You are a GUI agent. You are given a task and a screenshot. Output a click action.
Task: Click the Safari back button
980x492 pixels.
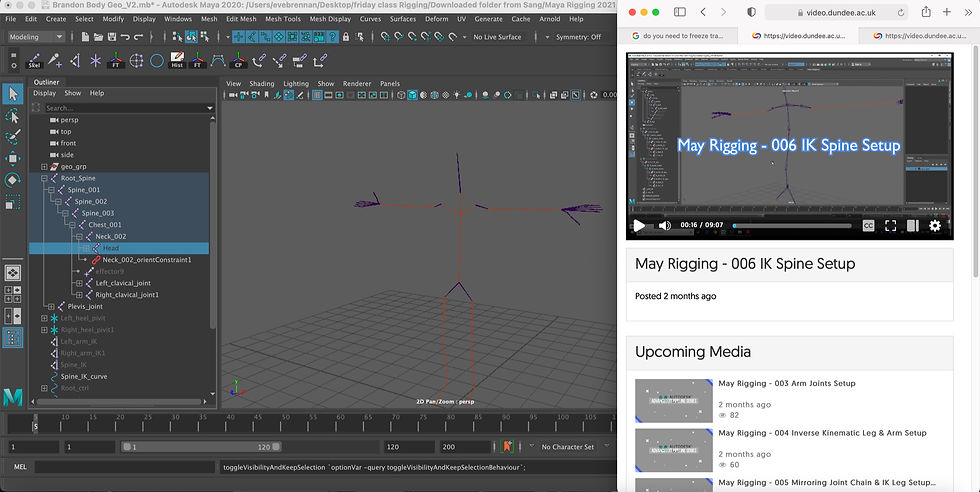coord(703,12)
